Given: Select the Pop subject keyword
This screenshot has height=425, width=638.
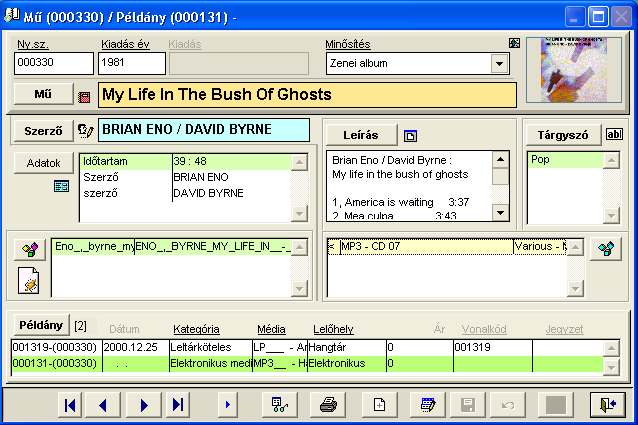Looking at the screenshot, I should click(565, 160).
